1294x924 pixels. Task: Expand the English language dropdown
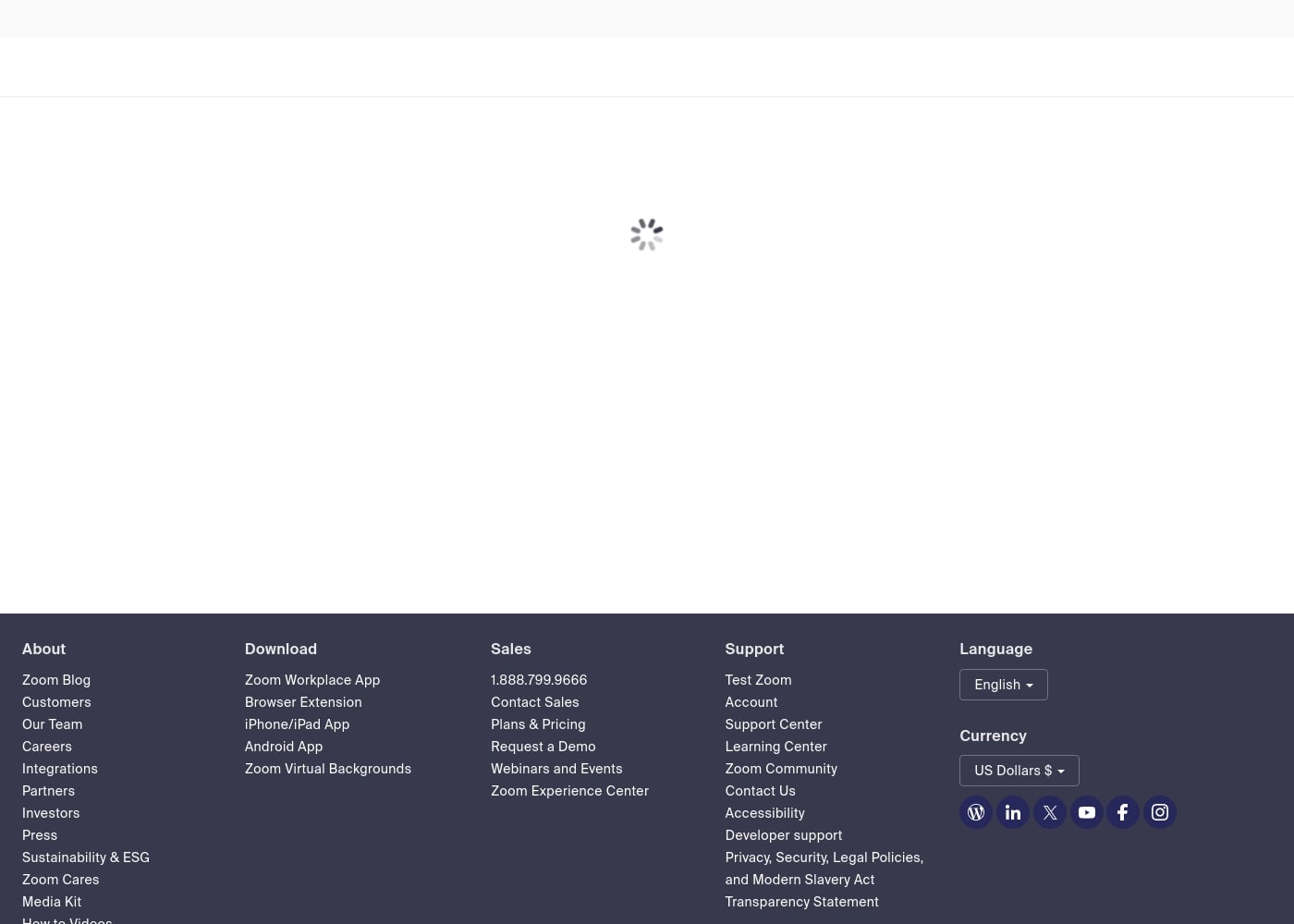tap(1003, 685)
